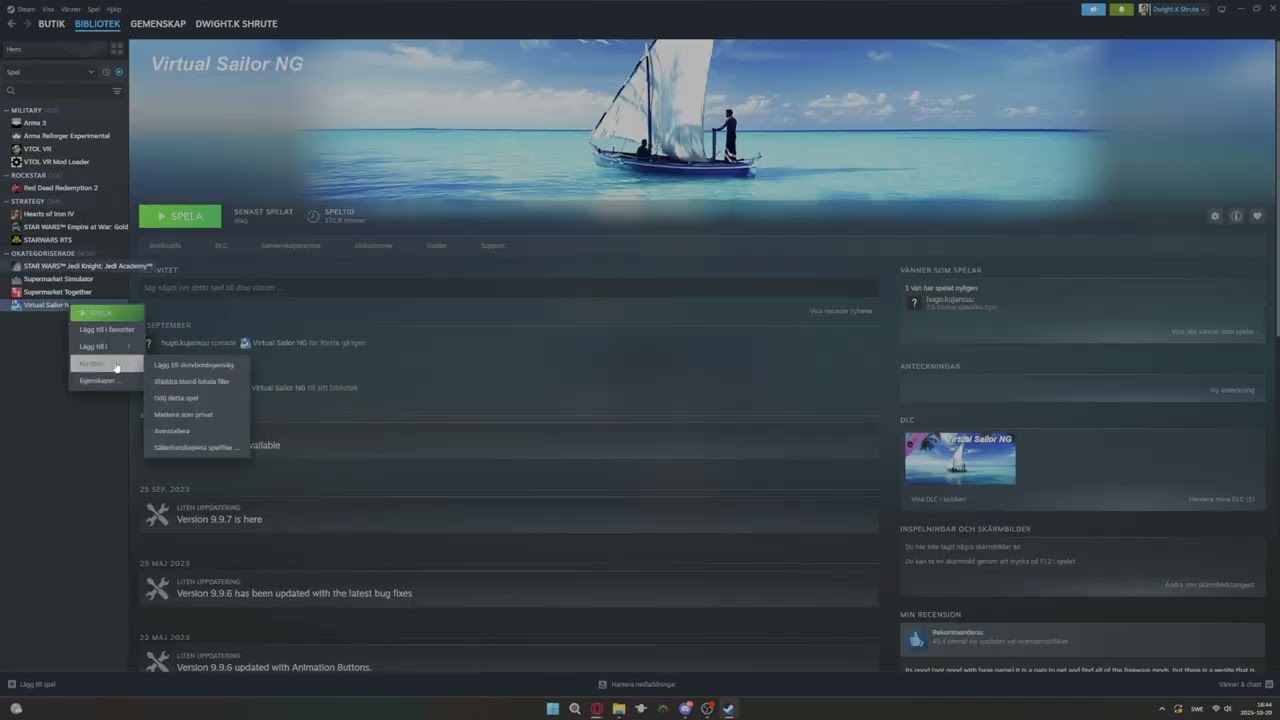This screenshot has height=720, width=1280.
Task: Select 'Dölj detta spel' option
Action: [x=196, y=398]
